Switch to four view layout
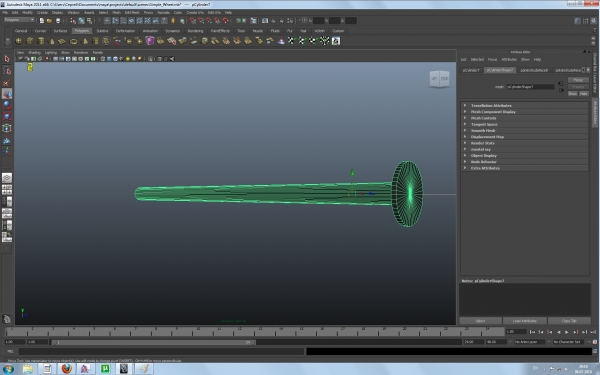This screenshot has width=600, height=375. tap(7, 189)
